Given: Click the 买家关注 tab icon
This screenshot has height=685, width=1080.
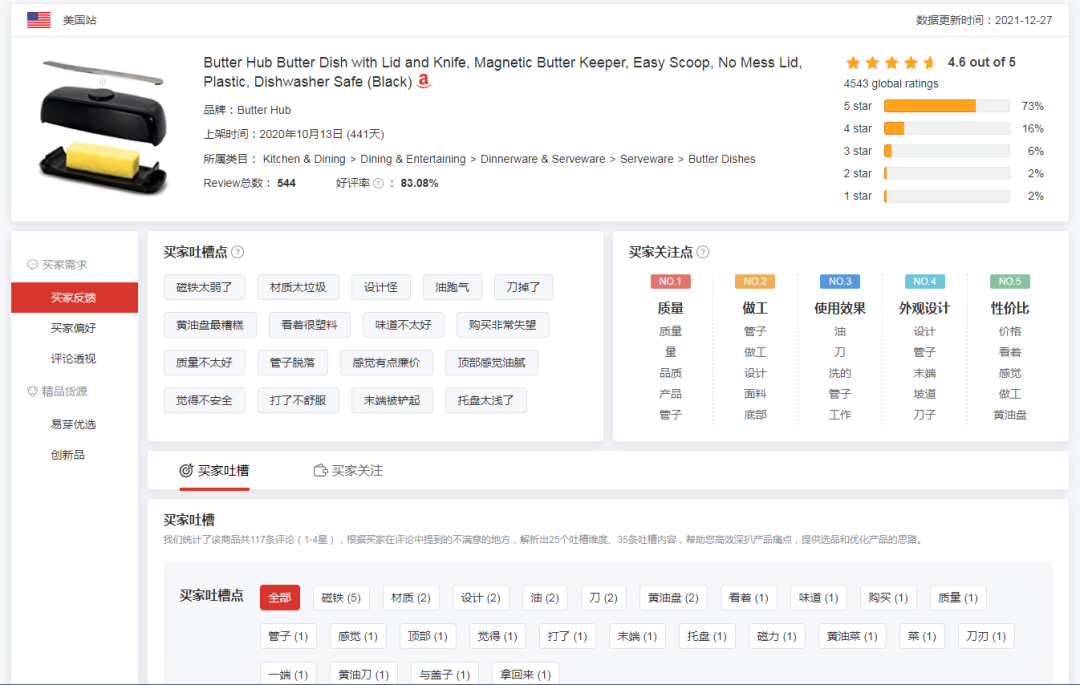Looking at the screenshot, I should click(x=320, y=471).
